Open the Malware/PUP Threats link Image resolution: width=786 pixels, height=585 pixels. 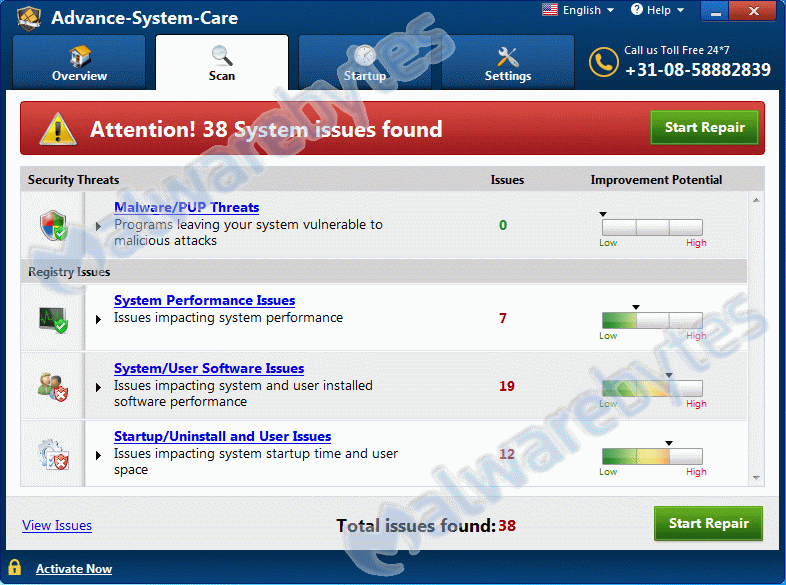click(x=186, y=208)
